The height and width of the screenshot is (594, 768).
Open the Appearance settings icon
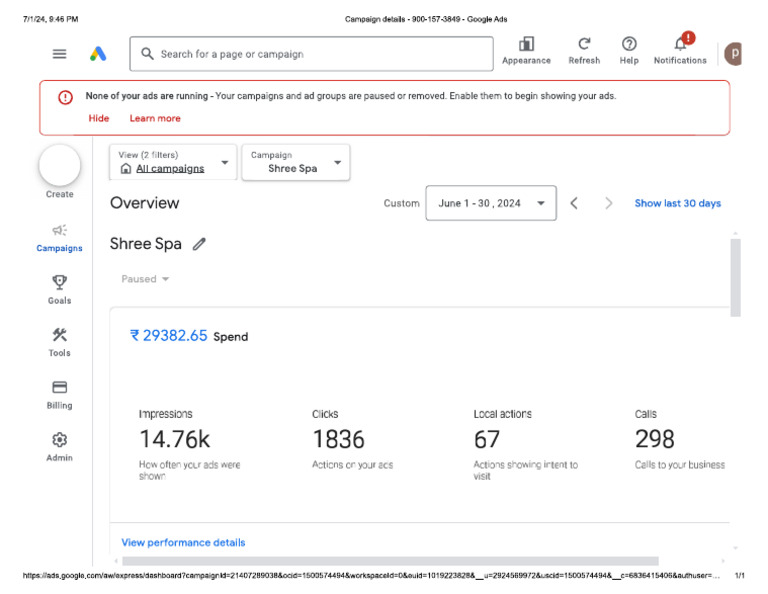click(526, 45)
